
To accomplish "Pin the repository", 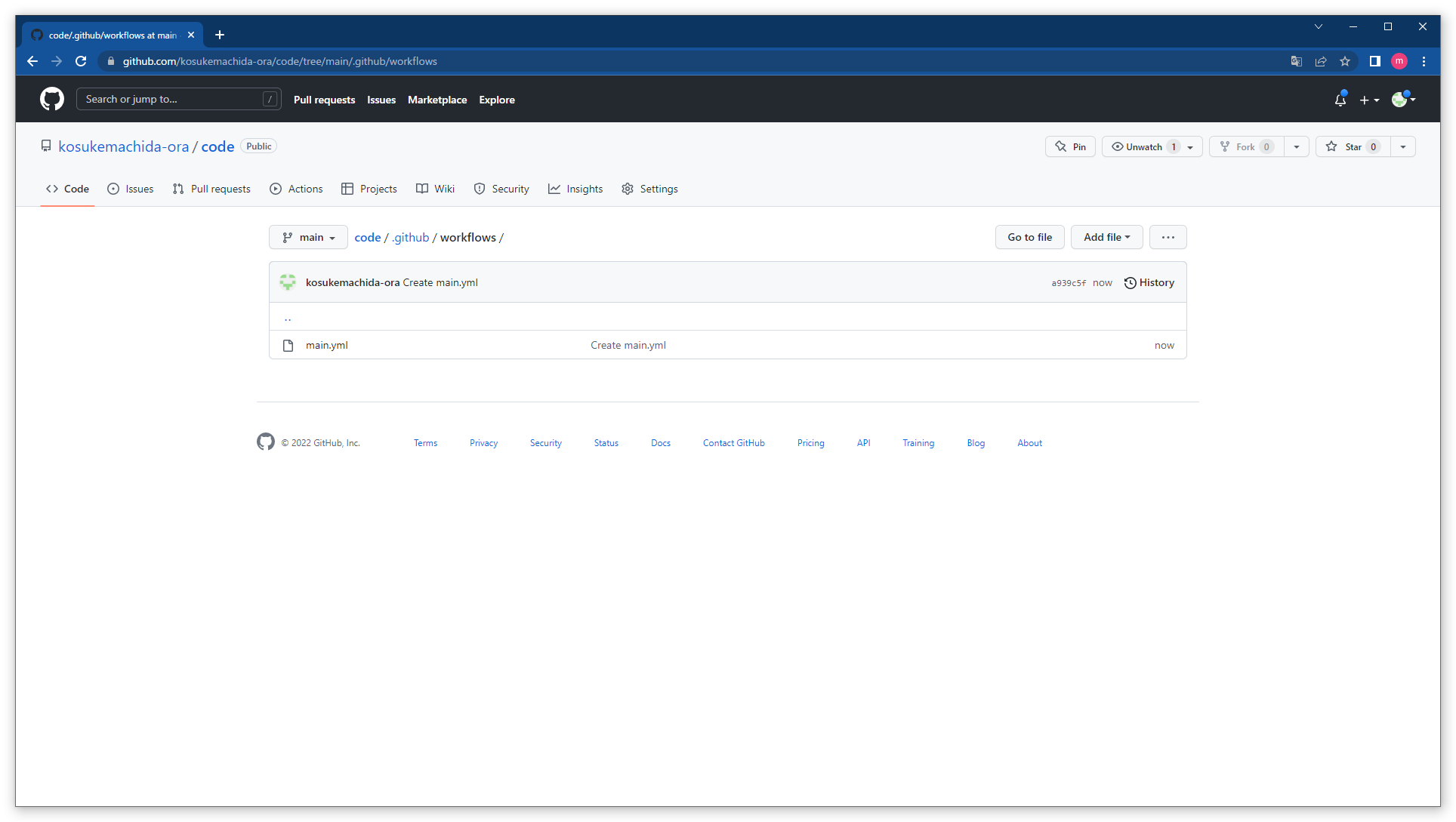I will click(1069, 146).
